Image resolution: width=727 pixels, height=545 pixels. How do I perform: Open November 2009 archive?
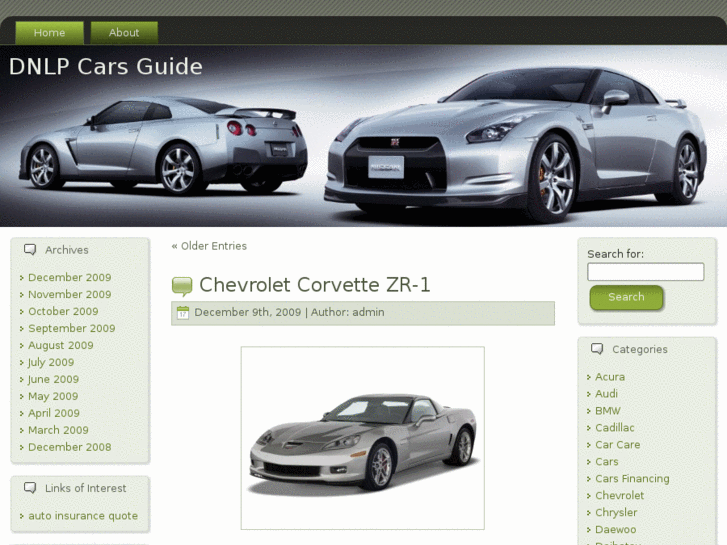pyautogui.click(x=70, y=295)
